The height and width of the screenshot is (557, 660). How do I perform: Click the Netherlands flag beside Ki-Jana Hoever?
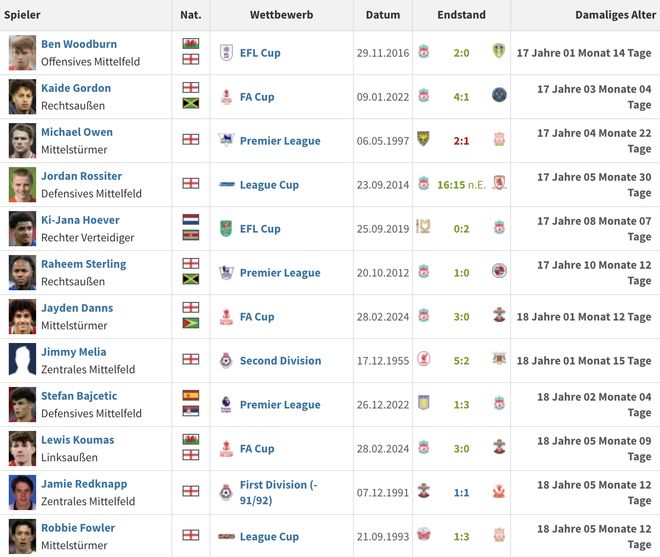pyautogui.click(x=191, y=219)
